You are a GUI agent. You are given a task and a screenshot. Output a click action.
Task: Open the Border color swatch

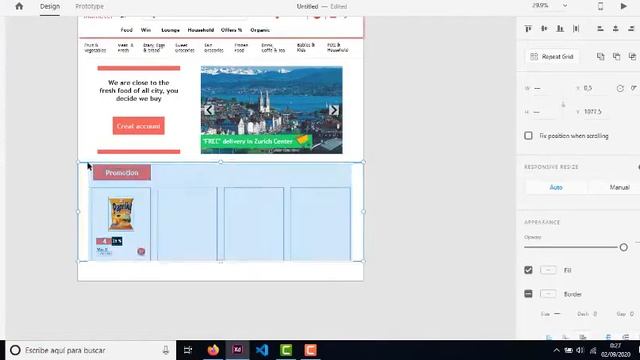tap(548, 294)
